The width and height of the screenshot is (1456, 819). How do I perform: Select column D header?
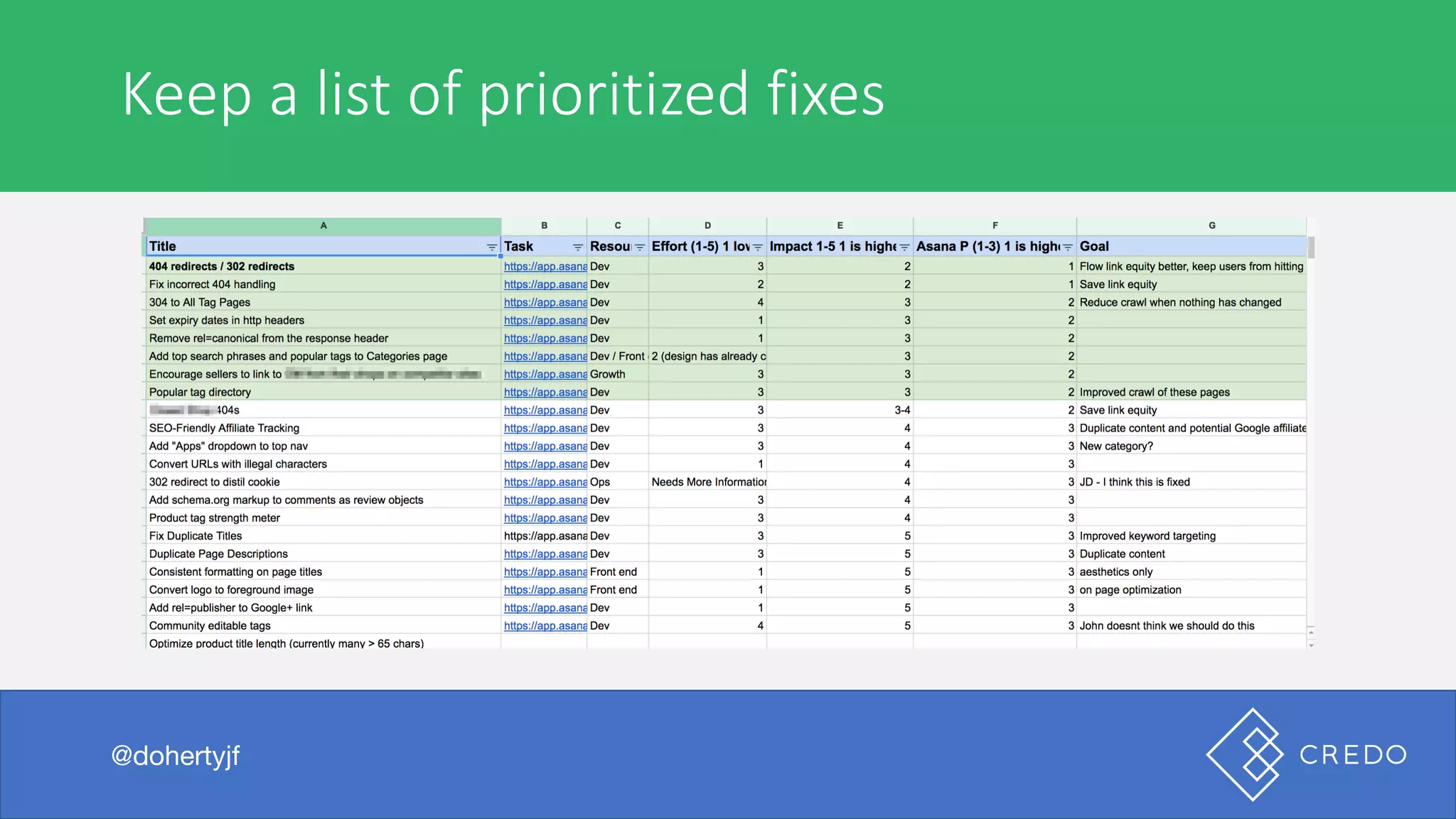pos(707,226)
